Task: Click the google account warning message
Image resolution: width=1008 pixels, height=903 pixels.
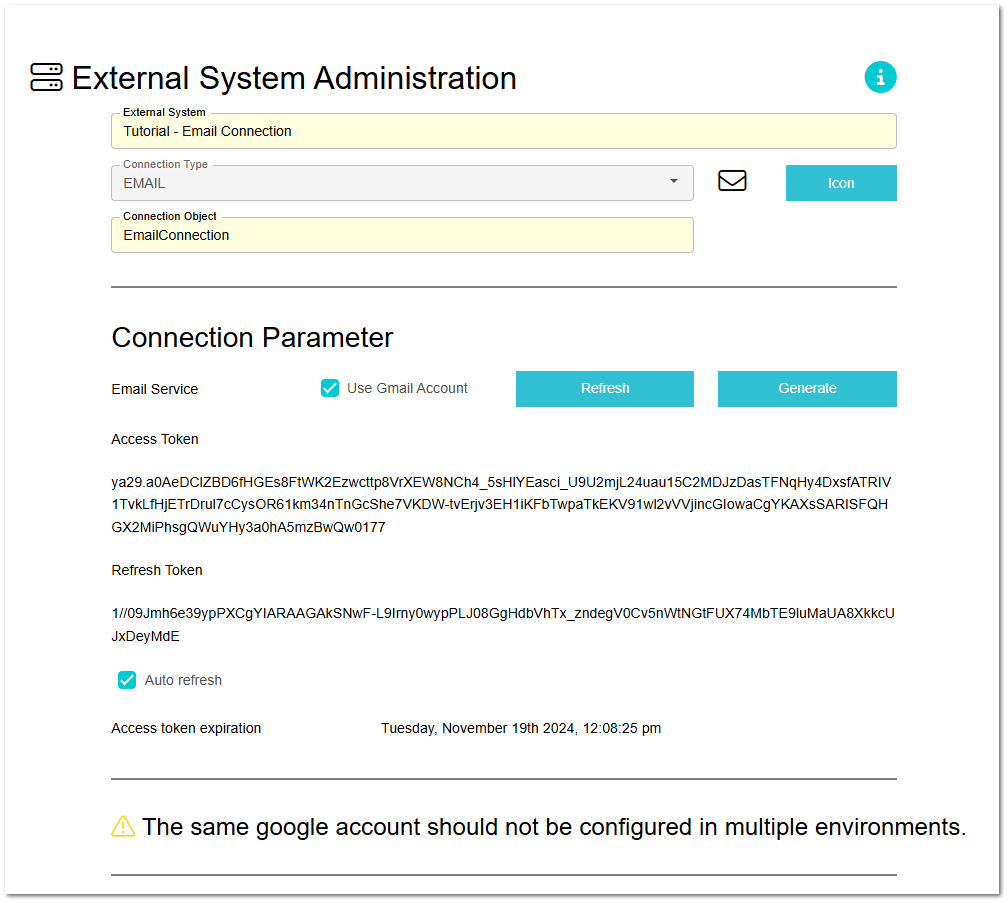Action: [554, 827]
